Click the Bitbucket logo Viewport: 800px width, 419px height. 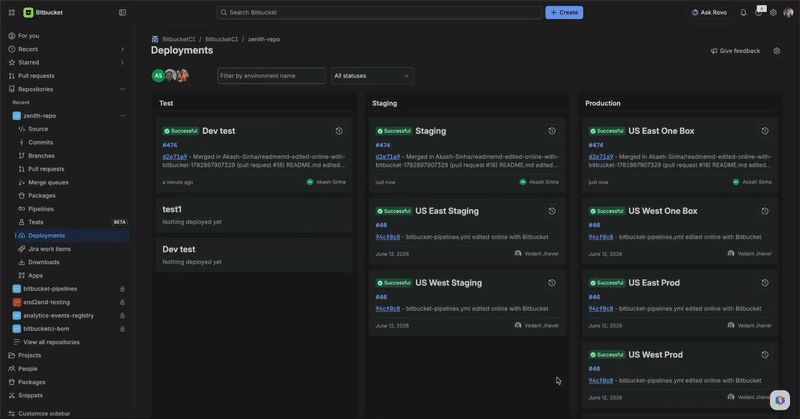pyautogui.click(x=43, y=12)
